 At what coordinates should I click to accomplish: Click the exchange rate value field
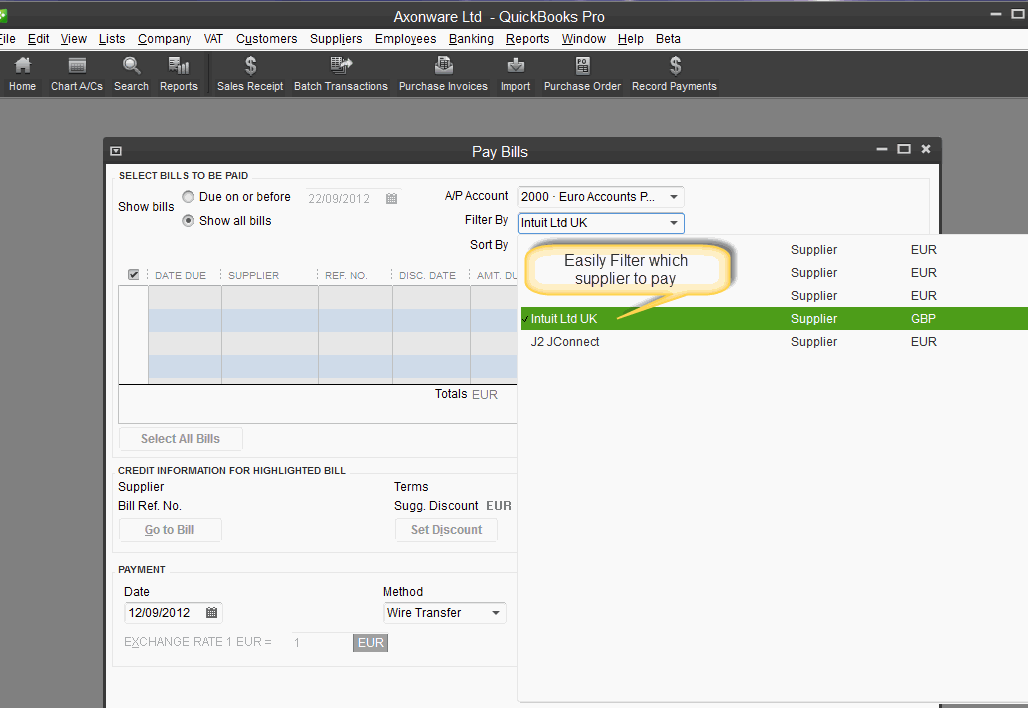click(323, 642)
